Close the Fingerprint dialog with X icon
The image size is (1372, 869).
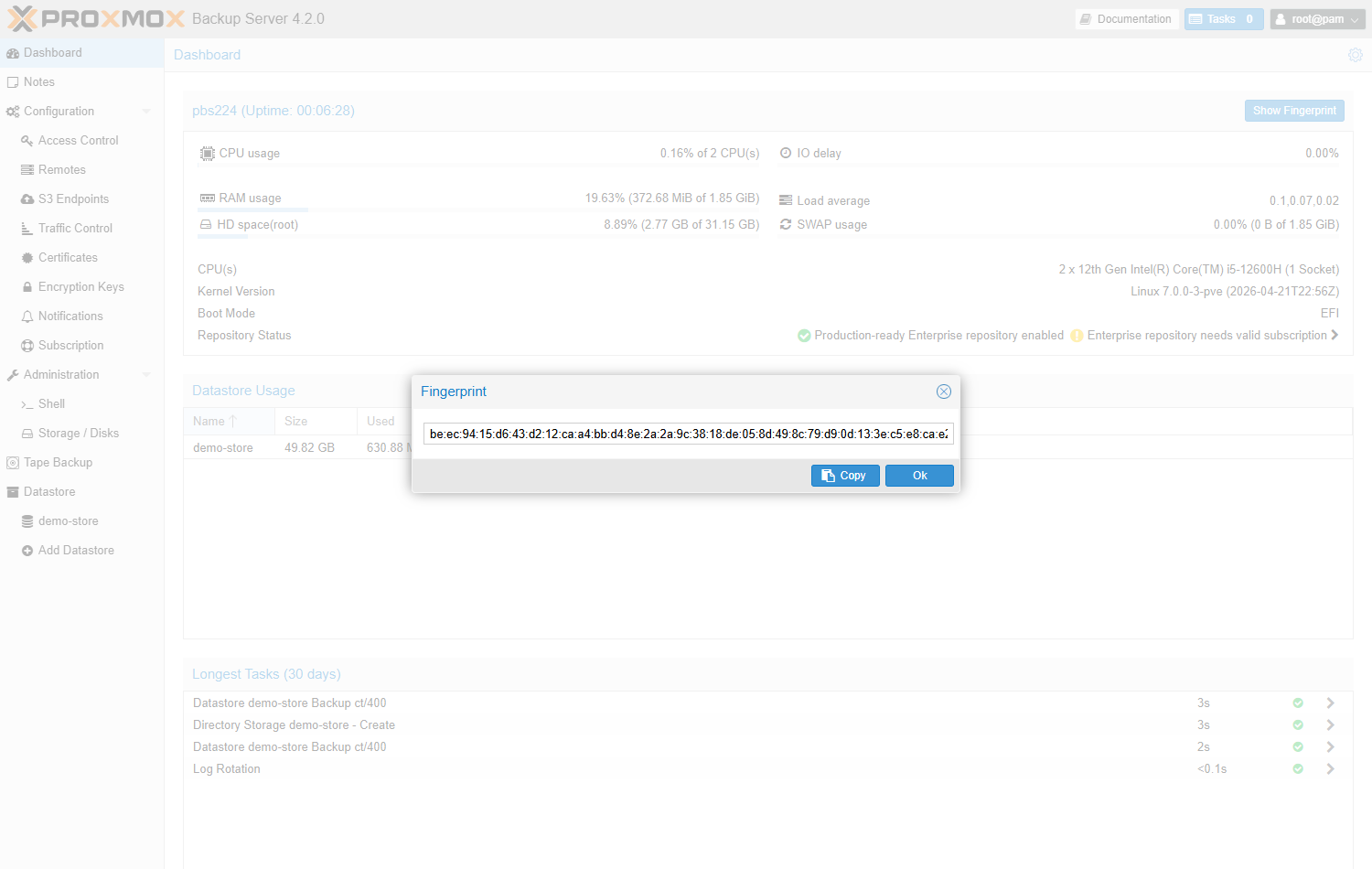[x=944, y=392]
